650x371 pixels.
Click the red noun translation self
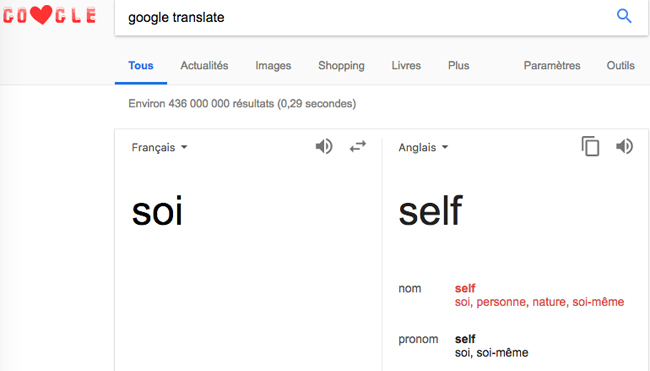click(x=465, y=288)
